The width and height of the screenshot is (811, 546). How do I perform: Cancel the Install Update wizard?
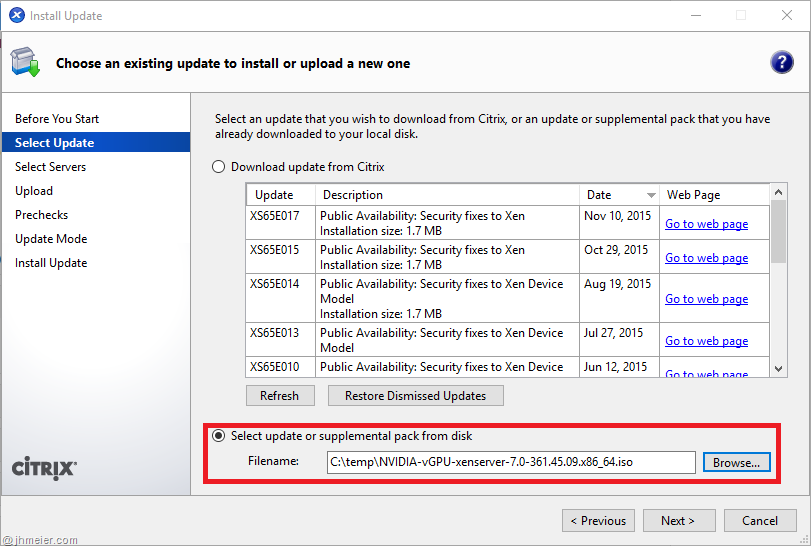point(759,520)
